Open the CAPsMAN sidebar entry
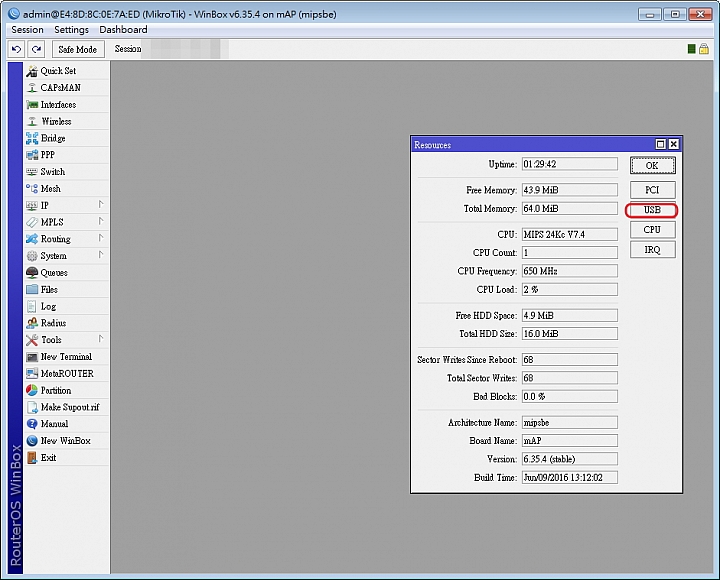This screenshot has width=720, height=580. click(x=59, y=88)
